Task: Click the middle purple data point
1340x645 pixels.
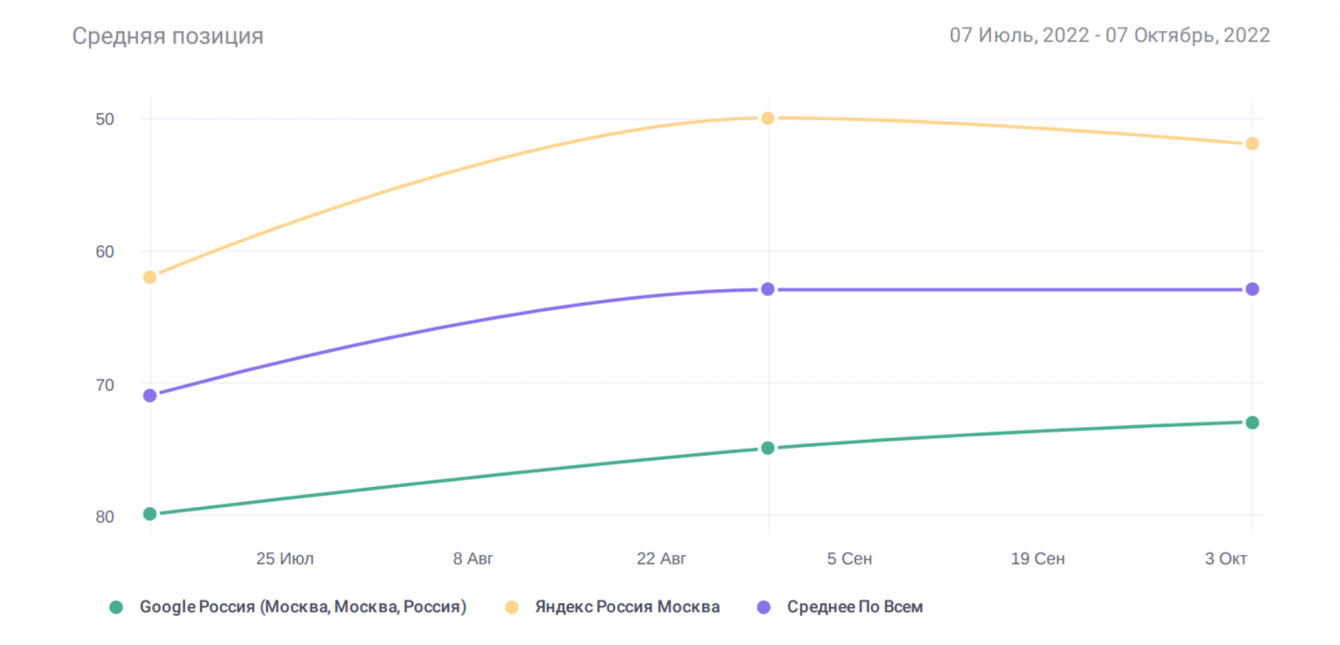Action: 768,289
